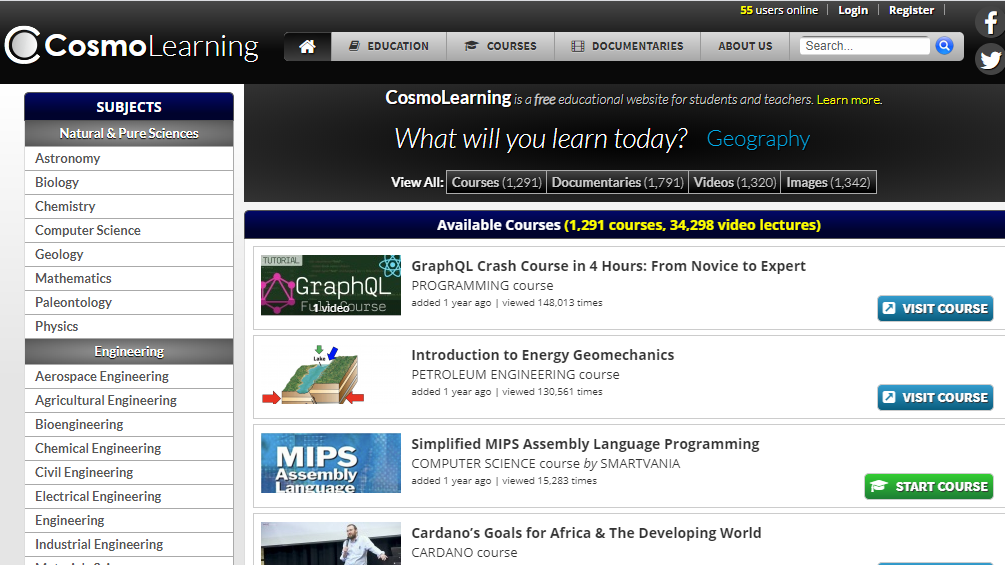The height and width of the screenshot is (565, 1005).
Task: Open Cardano's Goals for Africa title
Action: pos(586,533)
